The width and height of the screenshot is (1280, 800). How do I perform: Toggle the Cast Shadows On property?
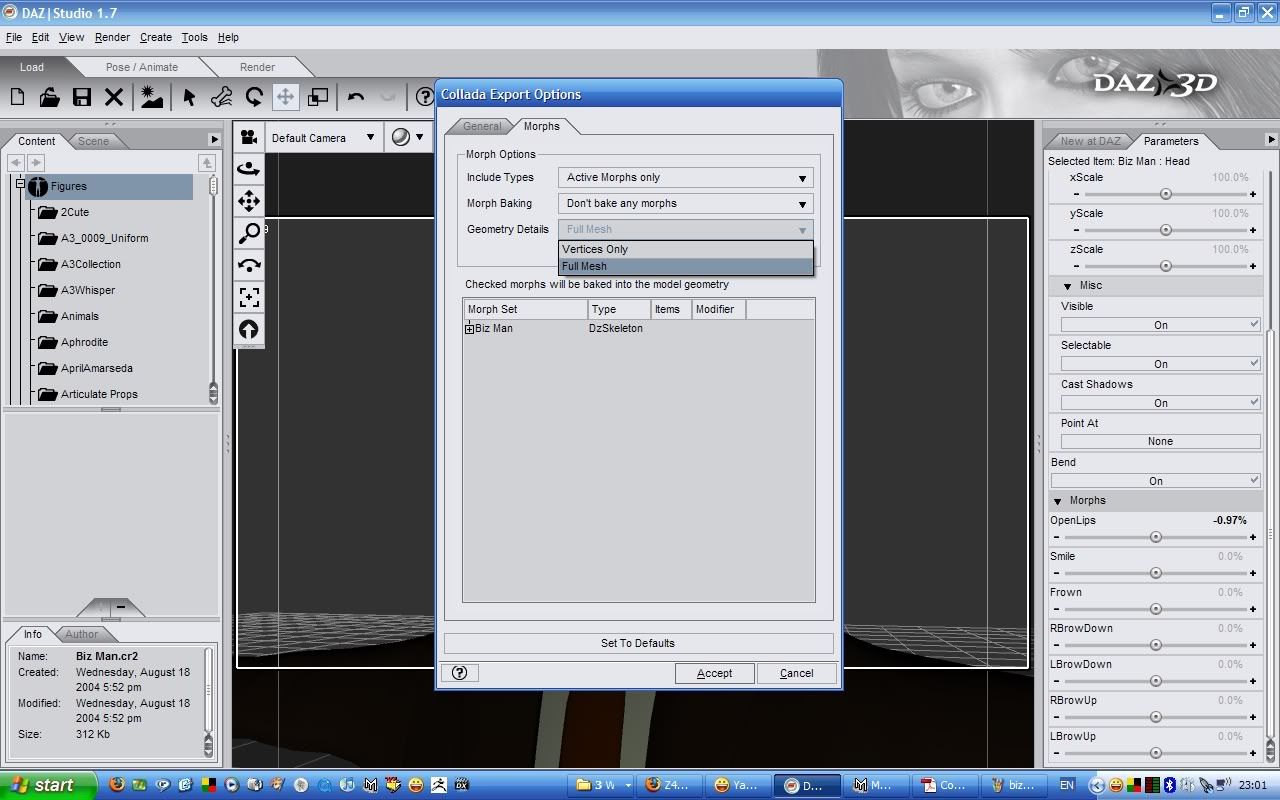(1160, 403)
